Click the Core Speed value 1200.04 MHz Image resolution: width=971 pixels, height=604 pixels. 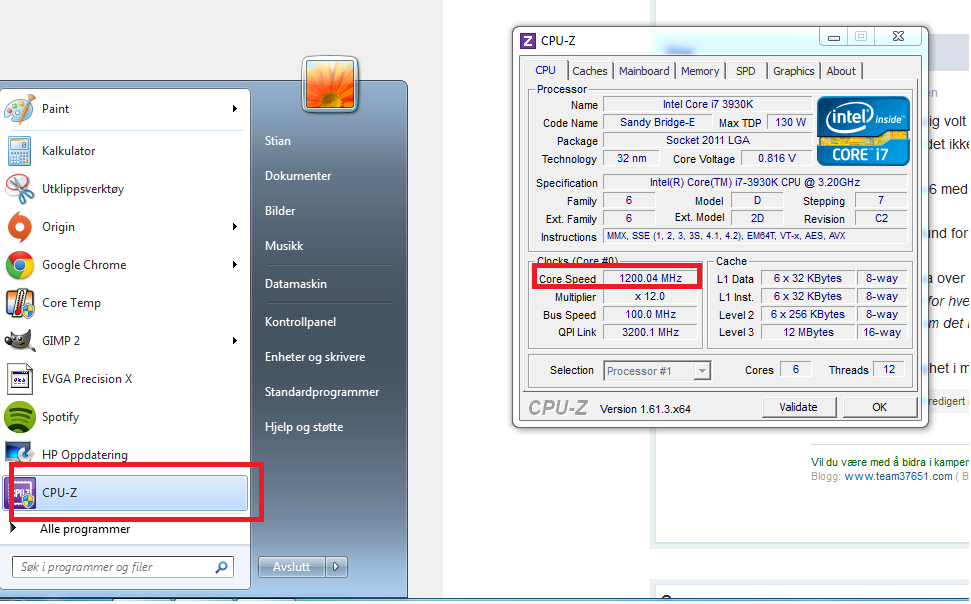(650, 278)
